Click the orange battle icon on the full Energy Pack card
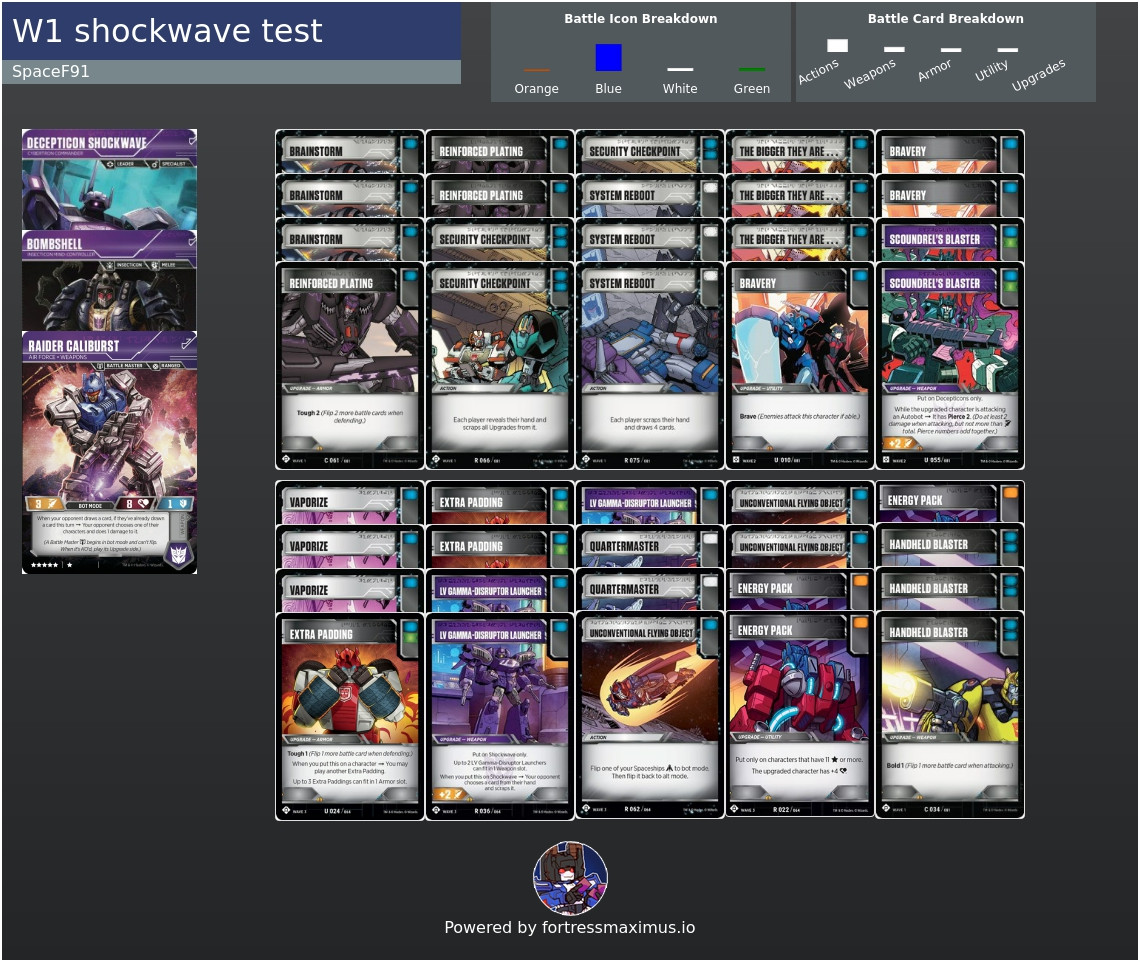 860,623
